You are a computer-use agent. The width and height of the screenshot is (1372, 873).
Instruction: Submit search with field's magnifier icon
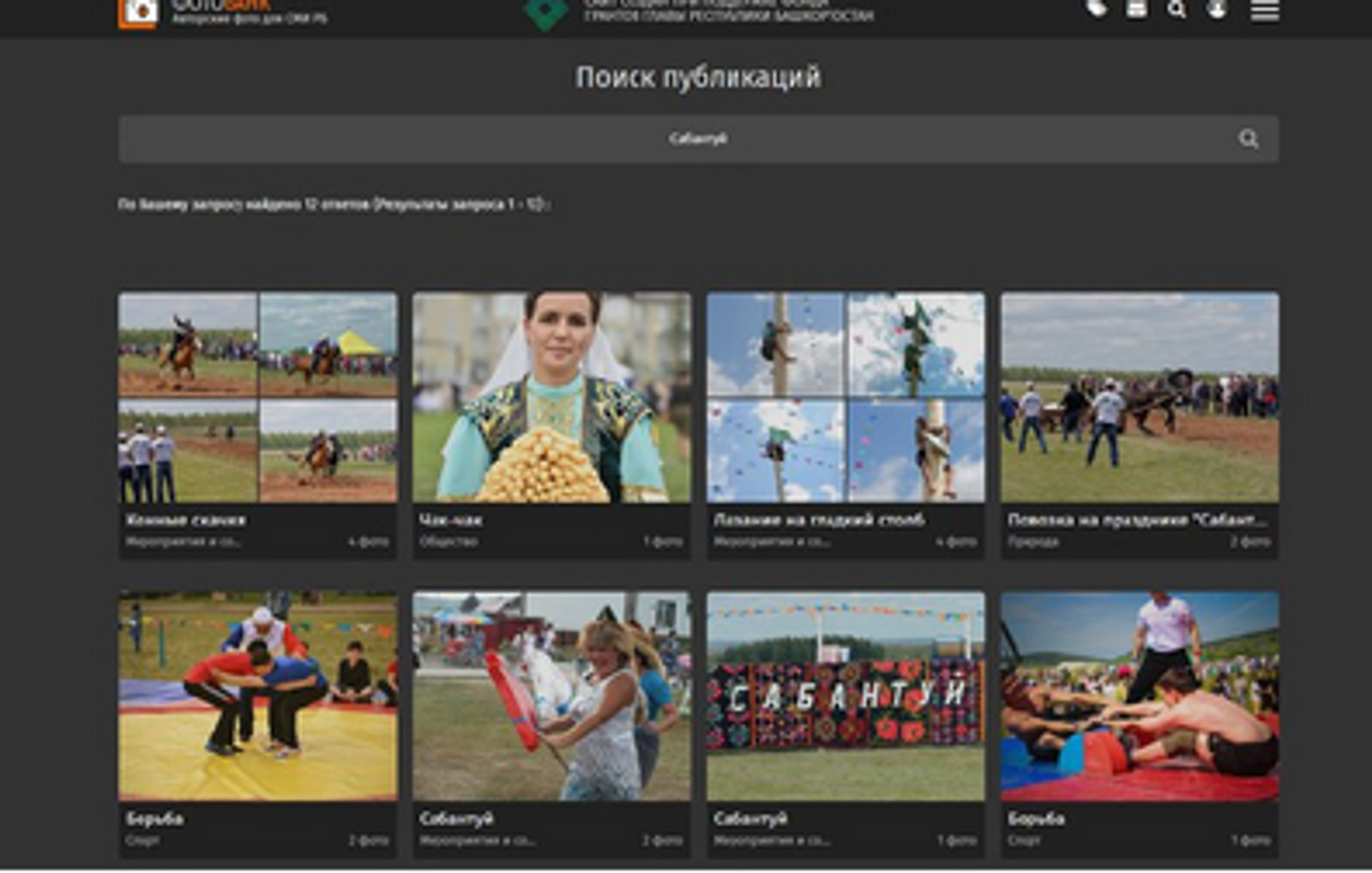point(1248,139)
